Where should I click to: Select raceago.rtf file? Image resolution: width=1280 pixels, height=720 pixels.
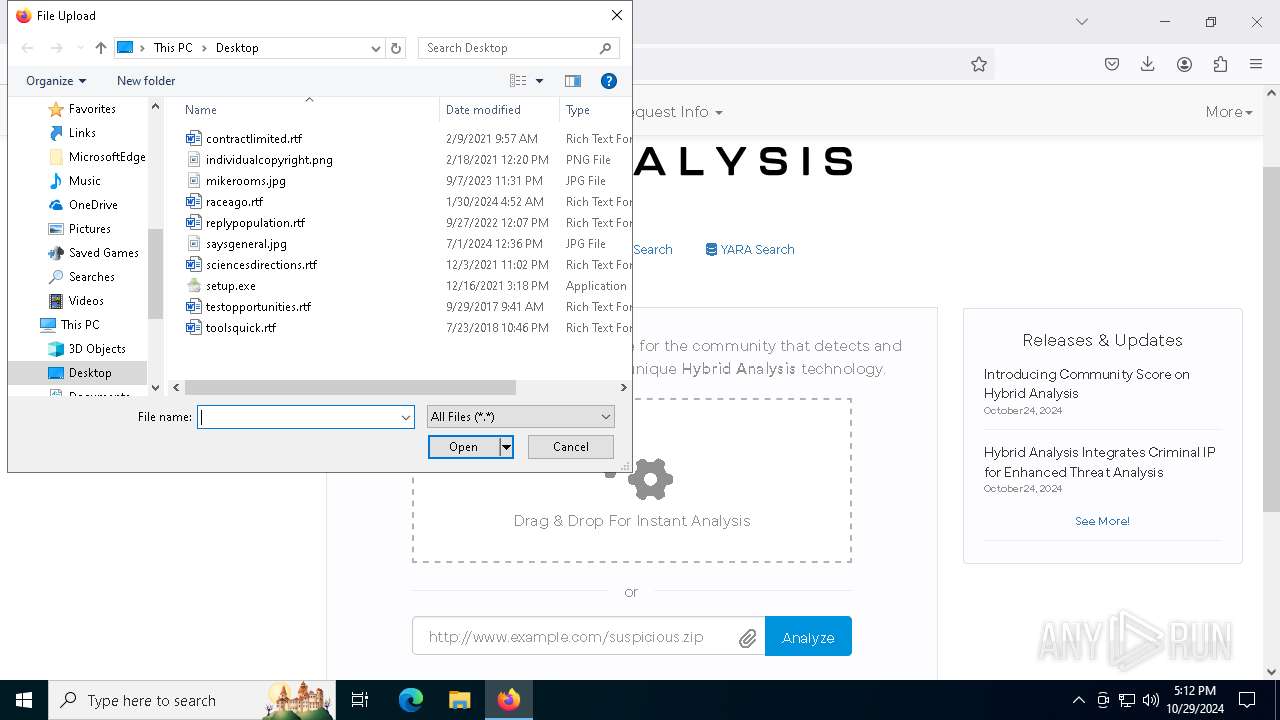point(234,202)
